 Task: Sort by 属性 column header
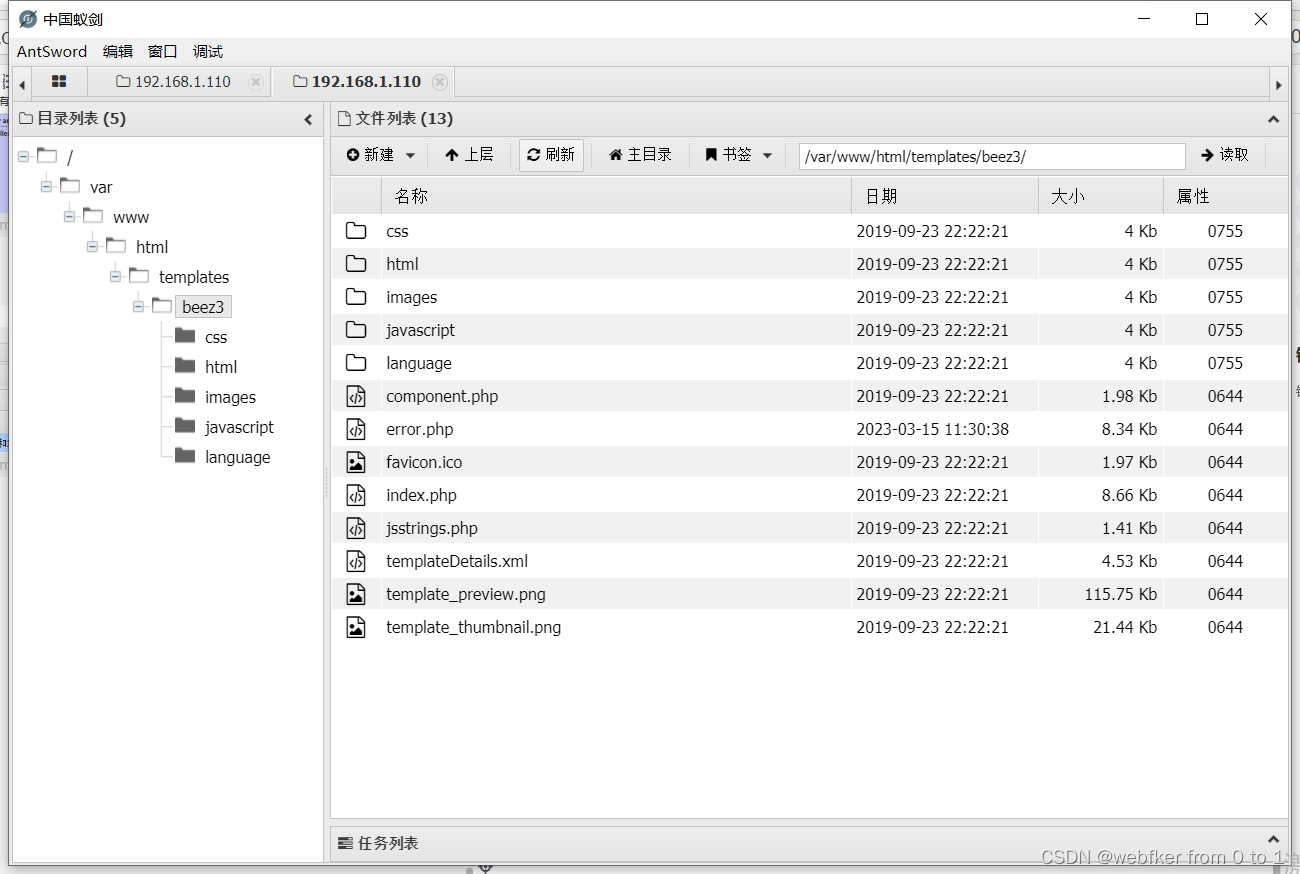(1225, 196)
